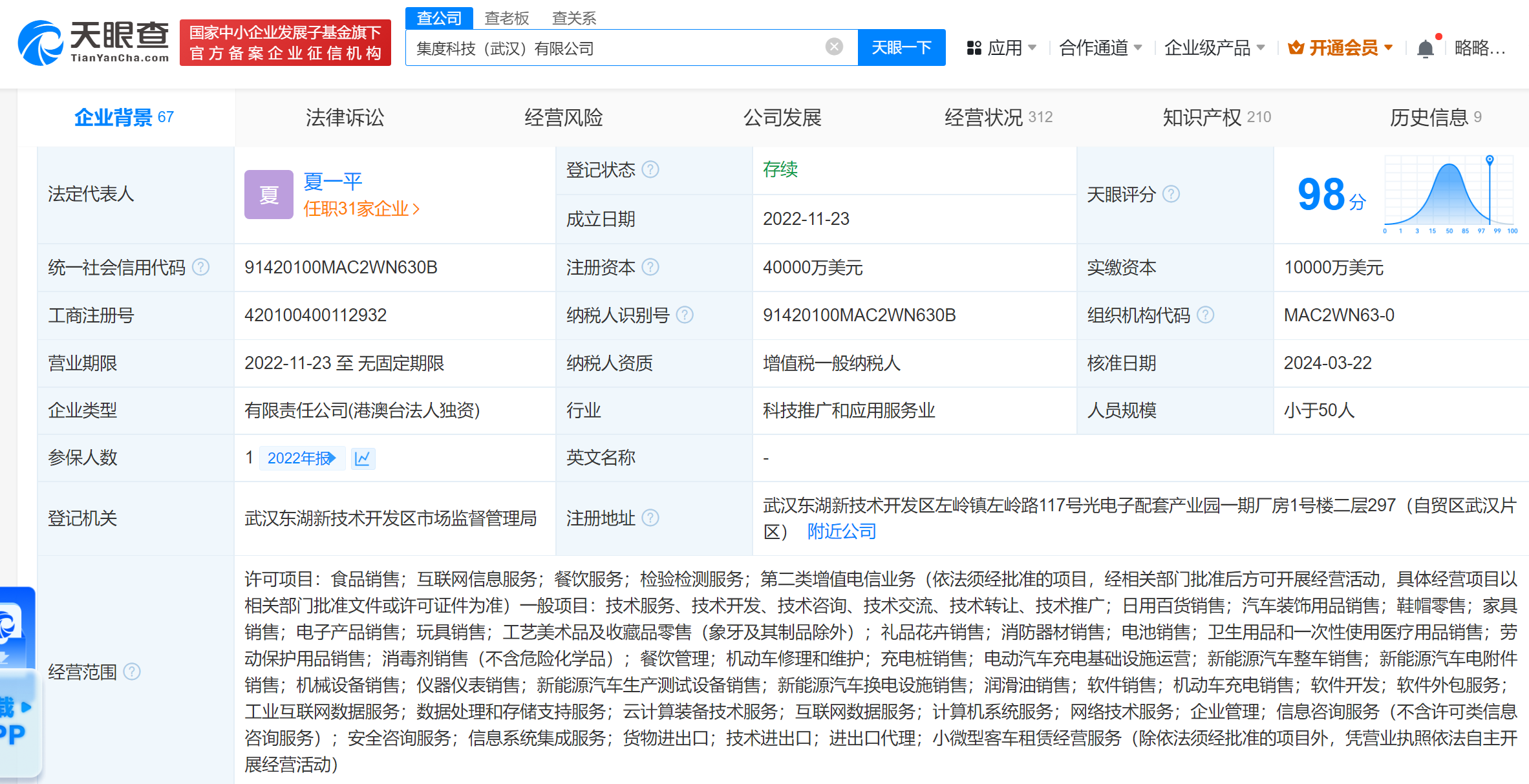Open the 知识产权 tab
This screenshot has height=784, width=1529.
click(1216, 117)
